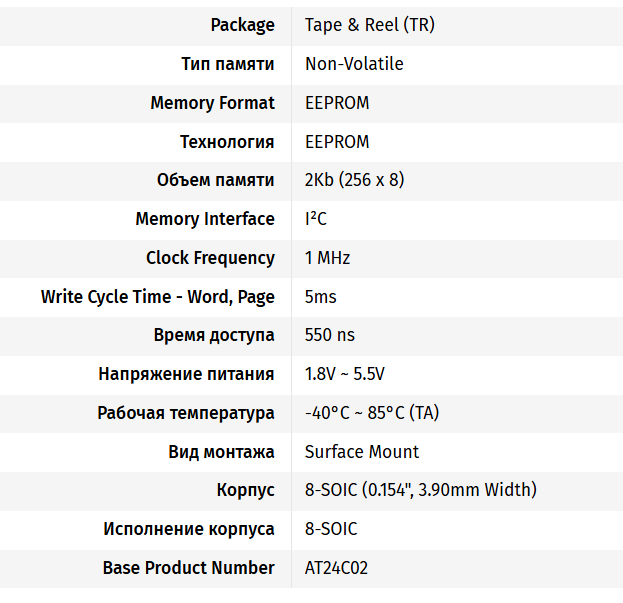
Task: Click the Non-Volatile value text
Action: (x=354, y=64)
